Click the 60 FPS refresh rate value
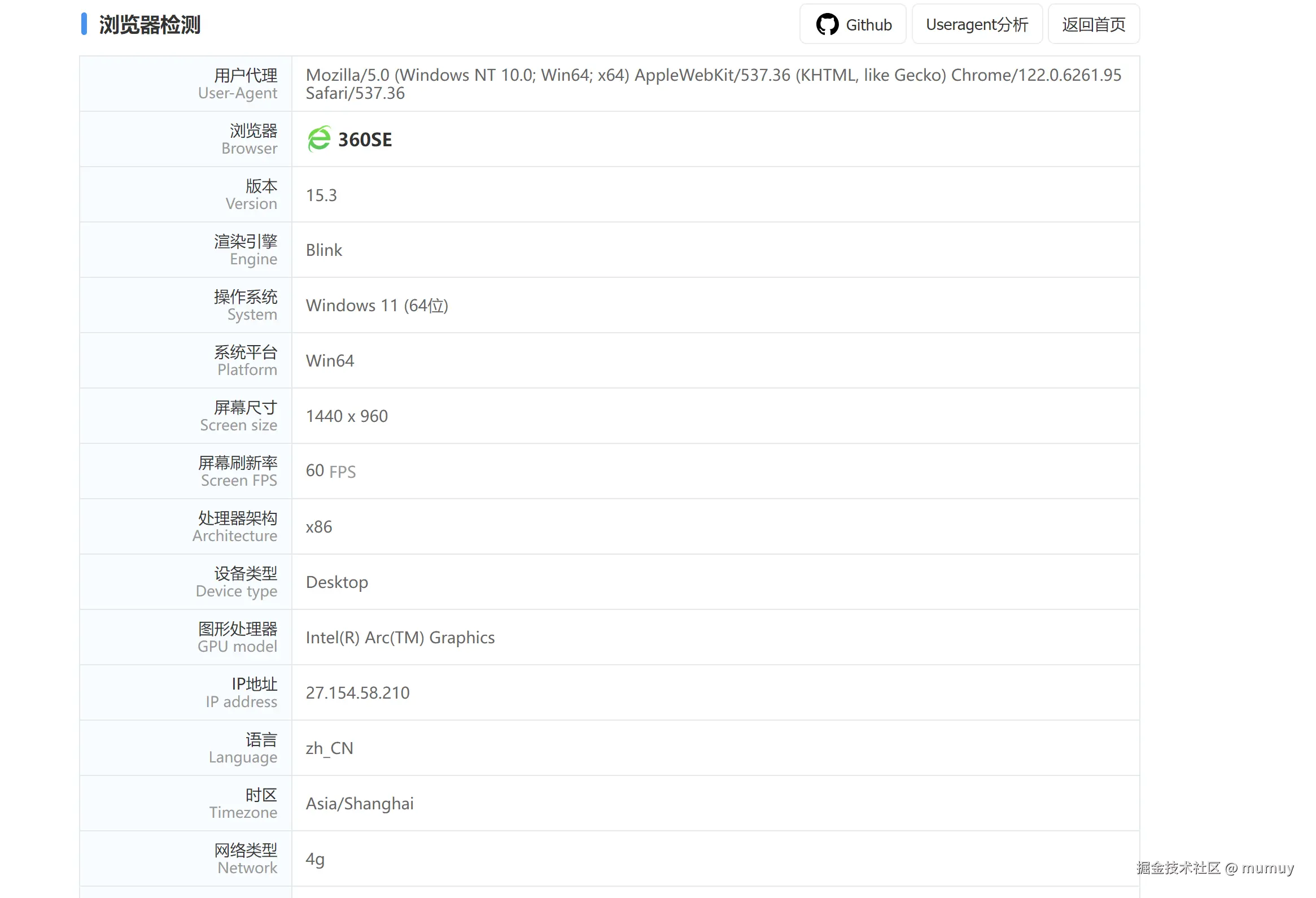Viewport: 1316px width, 898px height. (331, 471)
